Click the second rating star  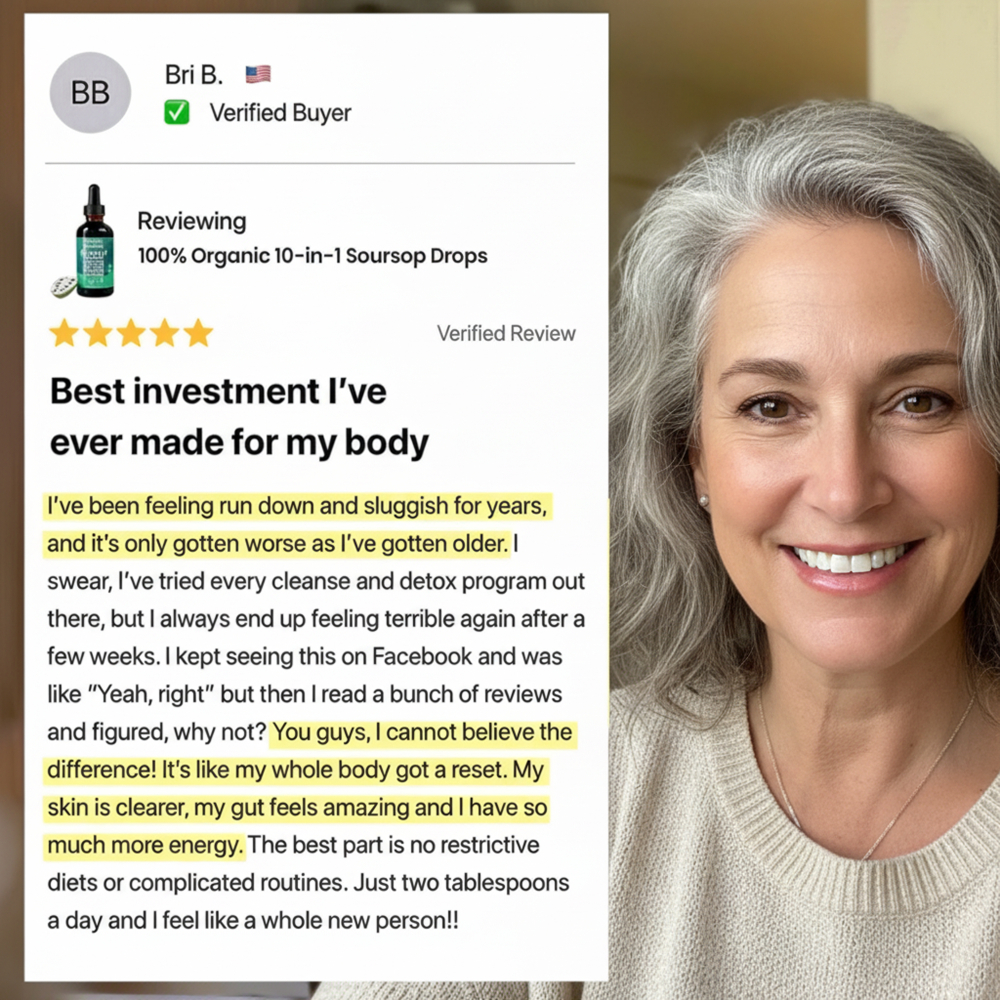[98, 333]
